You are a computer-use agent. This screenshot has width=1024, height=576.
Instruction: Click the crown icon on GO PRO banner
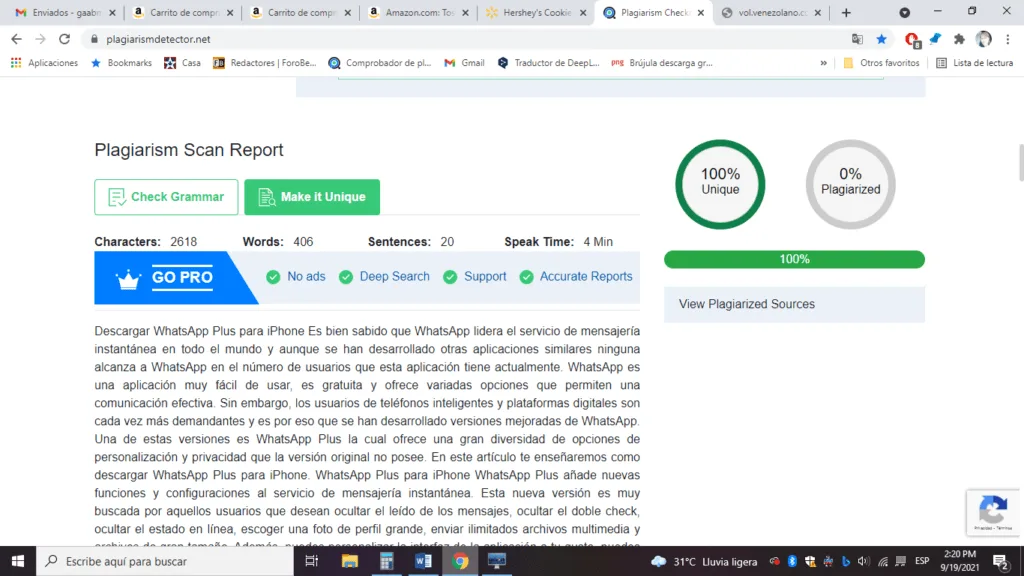[x=129, y=279]
